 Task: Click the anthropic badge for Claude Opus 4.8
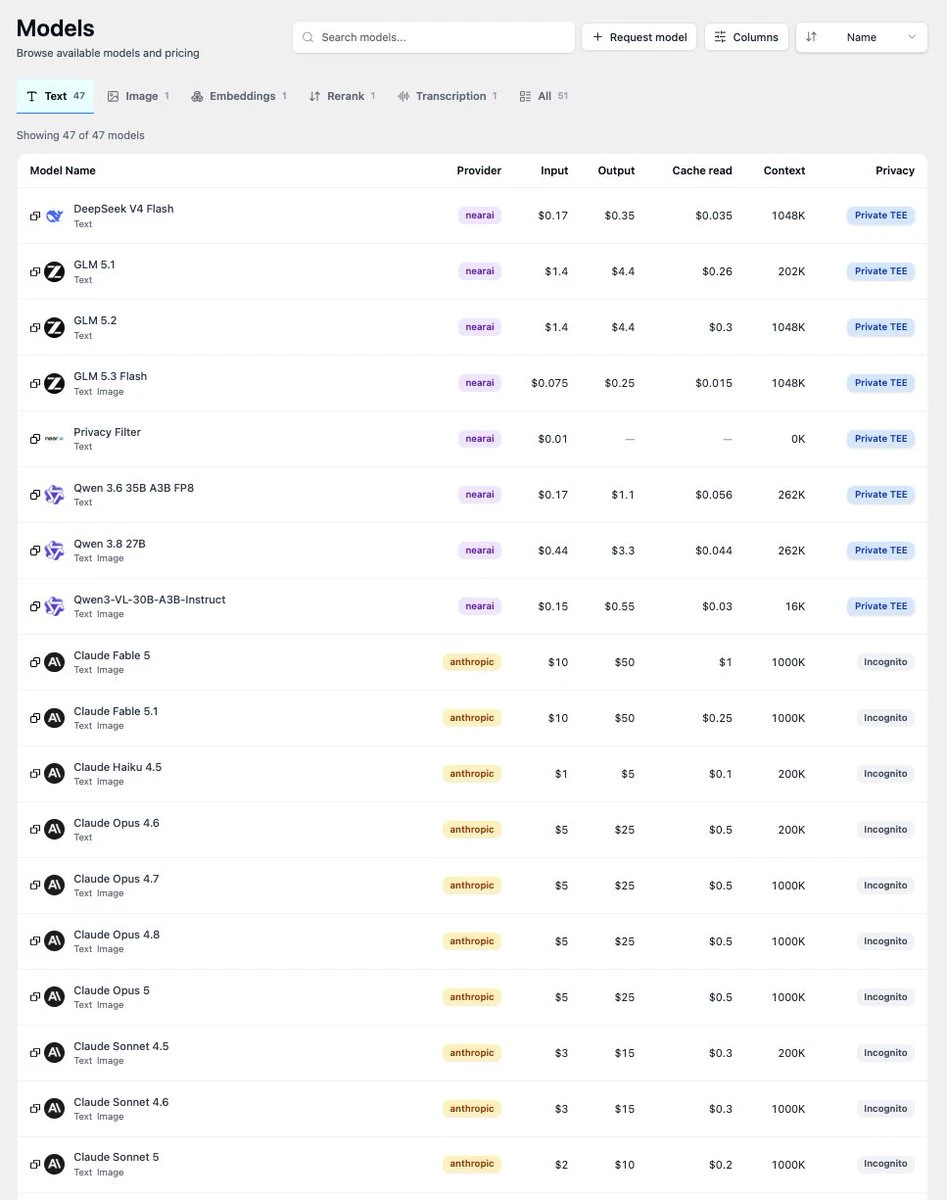pyautogui.click(x=472, y=941)
